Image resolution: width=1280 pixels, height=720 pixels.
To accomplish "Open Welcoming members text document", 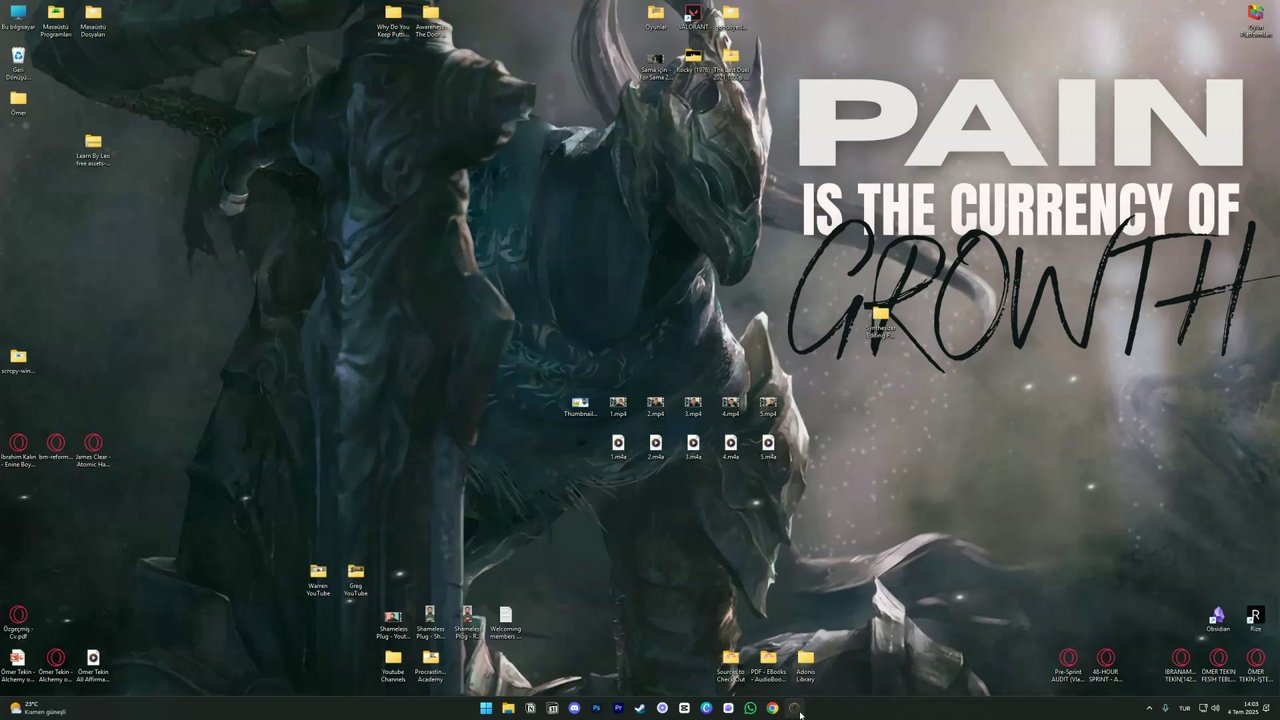I will click(505, 623).
